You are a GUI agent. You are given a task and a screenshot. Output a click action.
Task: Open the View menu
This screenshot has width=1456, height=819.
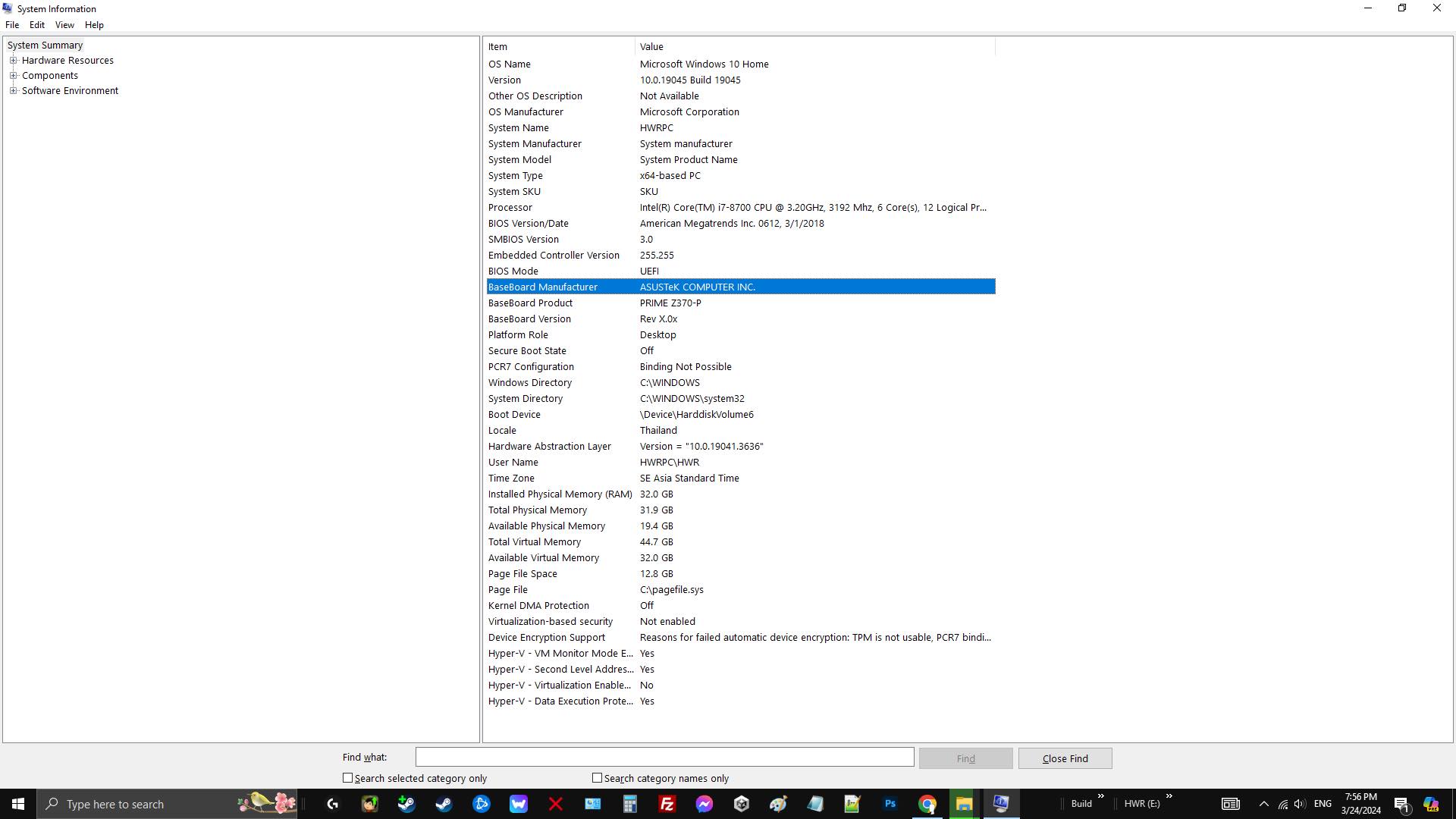[x=64, y=25]
